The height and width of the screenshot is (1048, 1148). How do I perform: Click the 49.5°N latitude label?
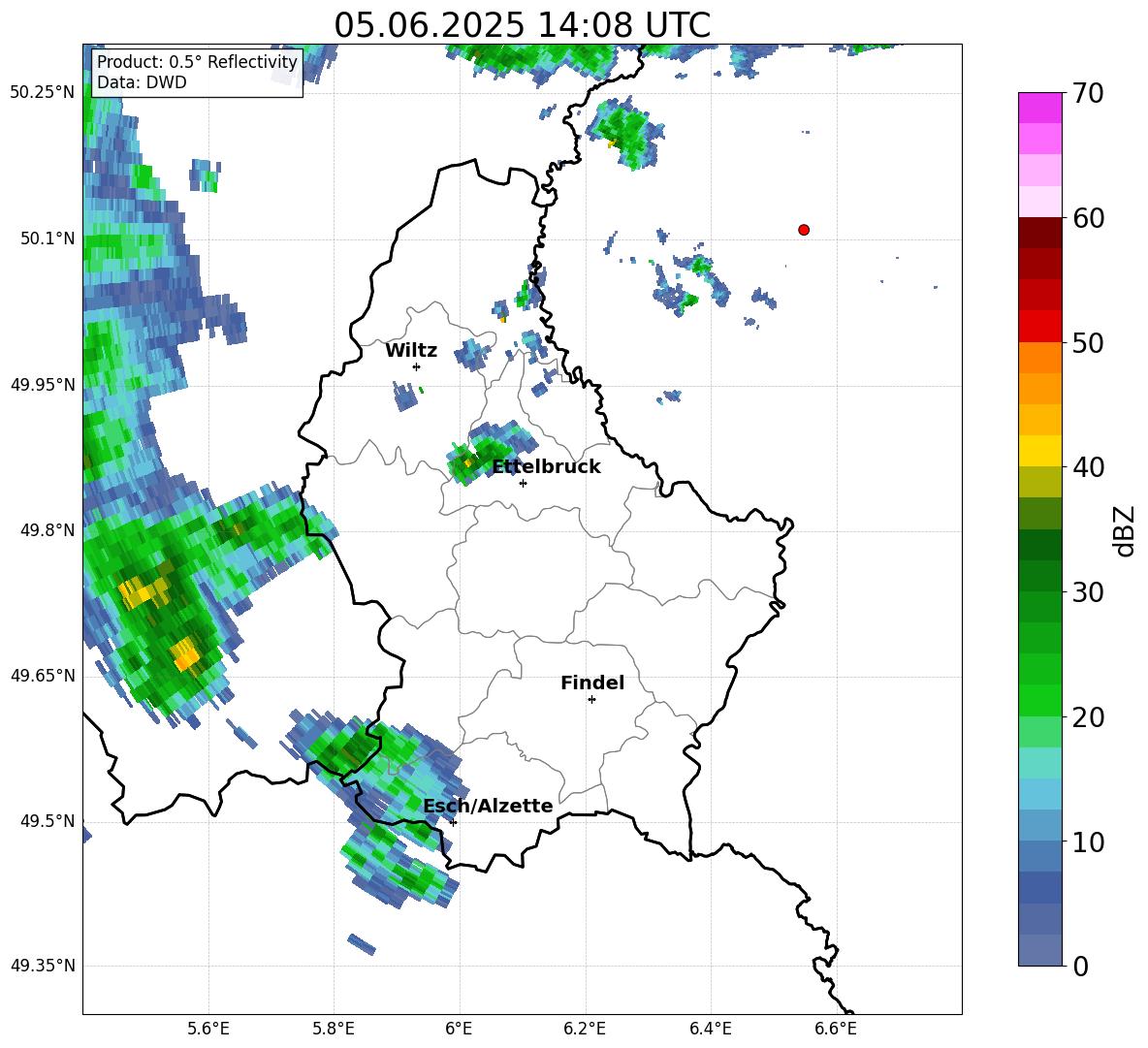click(48, 821)
